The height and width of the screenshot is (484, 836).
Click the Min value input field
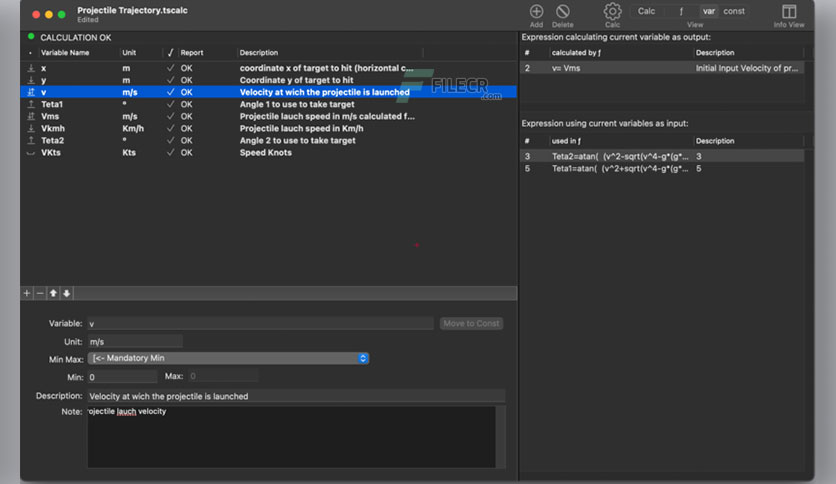(x=122, y=377)
